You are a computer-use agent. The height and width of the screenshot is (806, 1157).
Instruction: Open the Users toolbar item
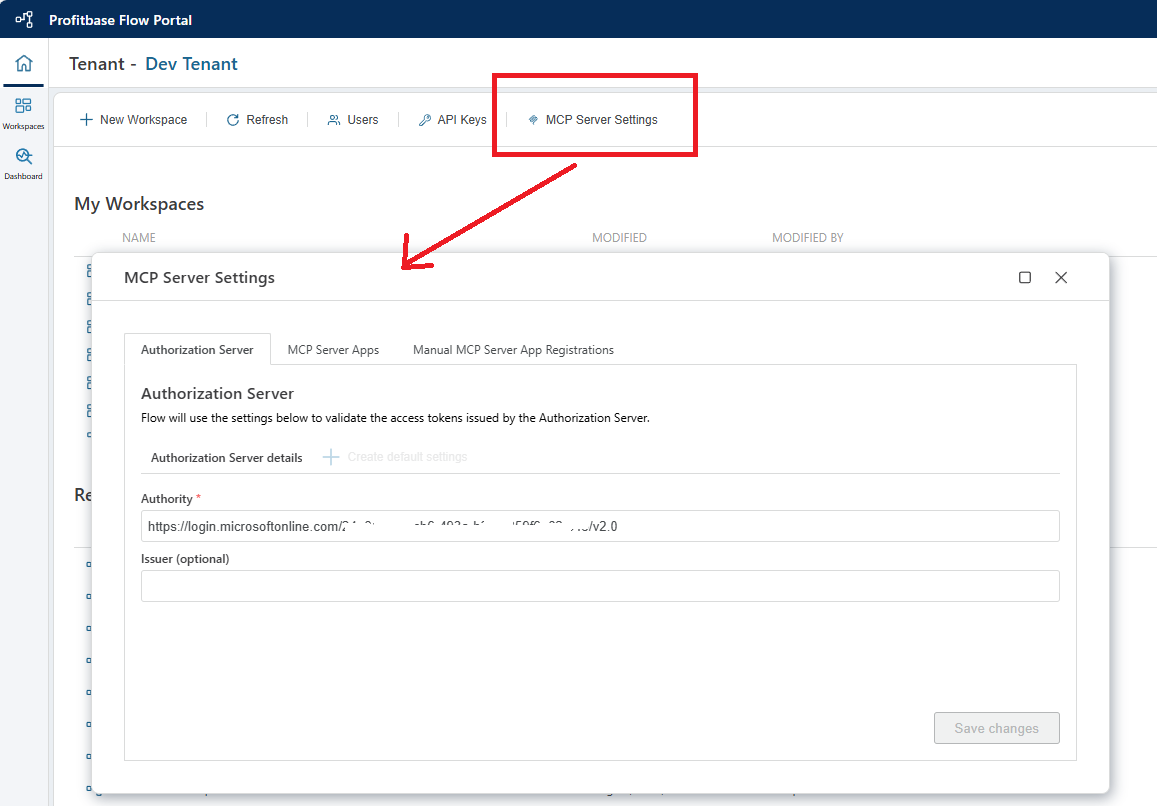(353, 120)
